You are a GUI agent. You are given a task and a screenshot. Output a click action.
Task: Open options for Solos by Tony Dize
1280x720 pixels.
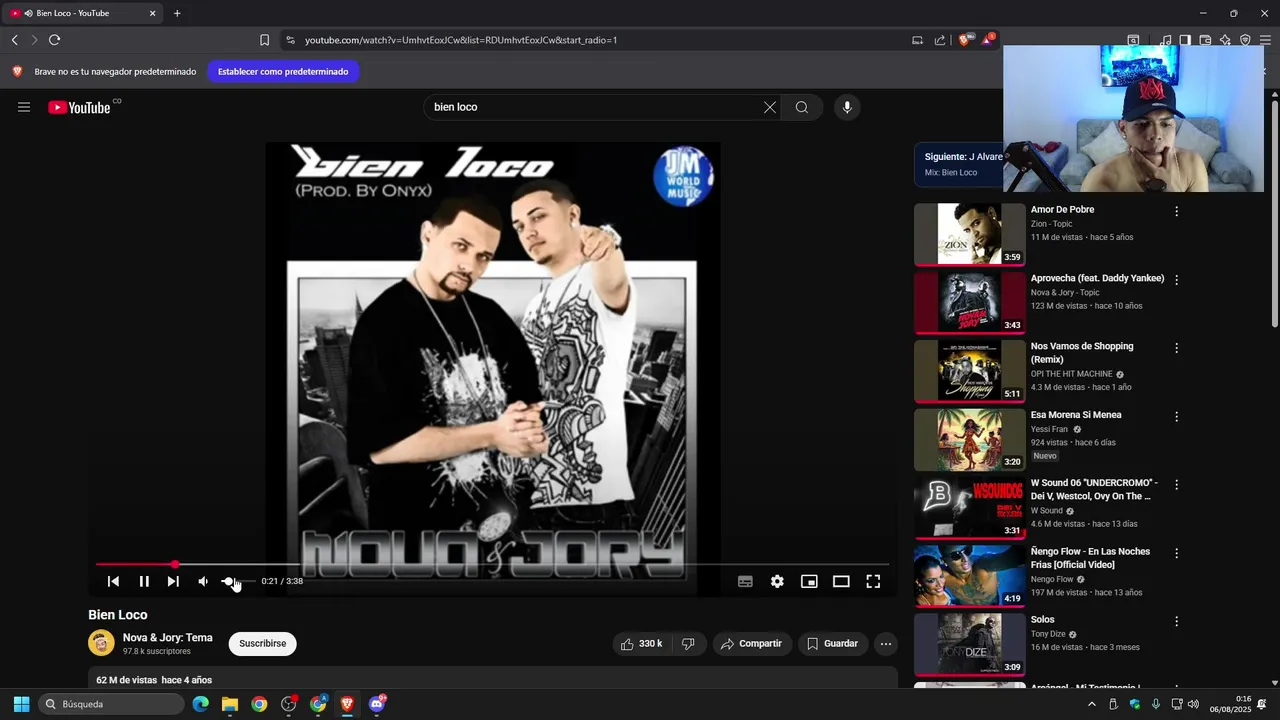click(1176, 621)
